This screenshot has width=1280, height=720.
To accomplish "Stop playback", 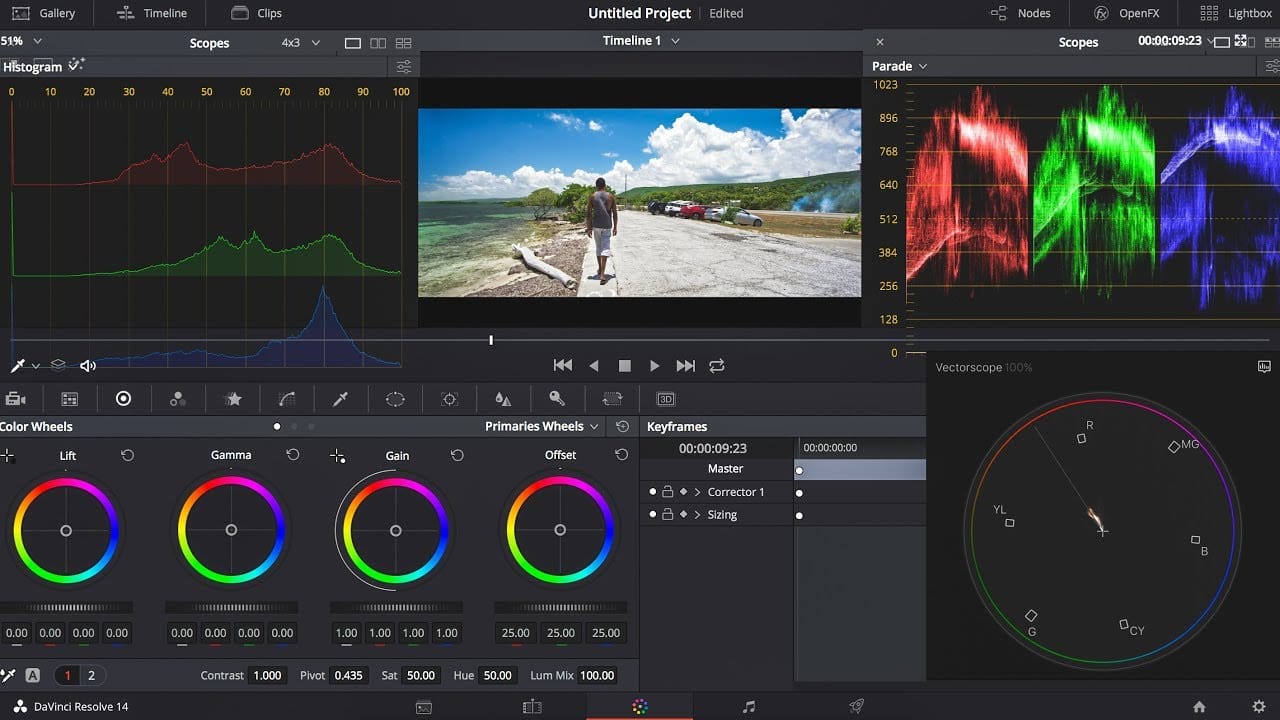I will (x=625, y=366).
